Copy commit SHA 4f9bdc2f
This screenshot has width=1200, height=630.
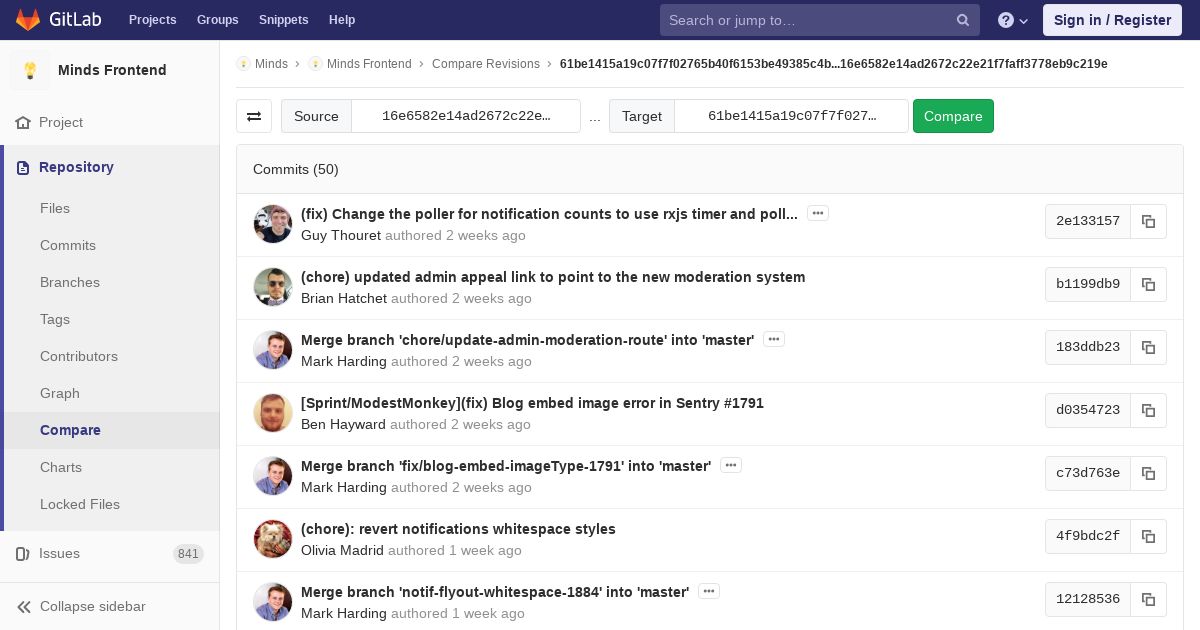[x=1149, y=536]
